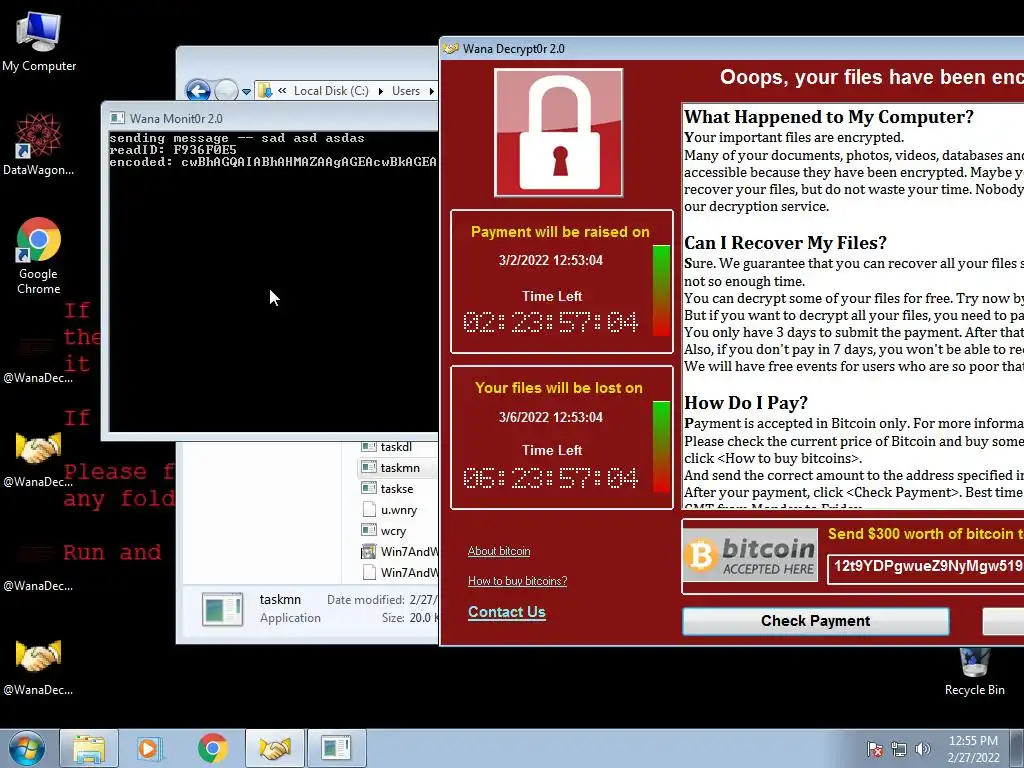Click the bitcoin ACCEPTED HERE logo

point(750,555)
